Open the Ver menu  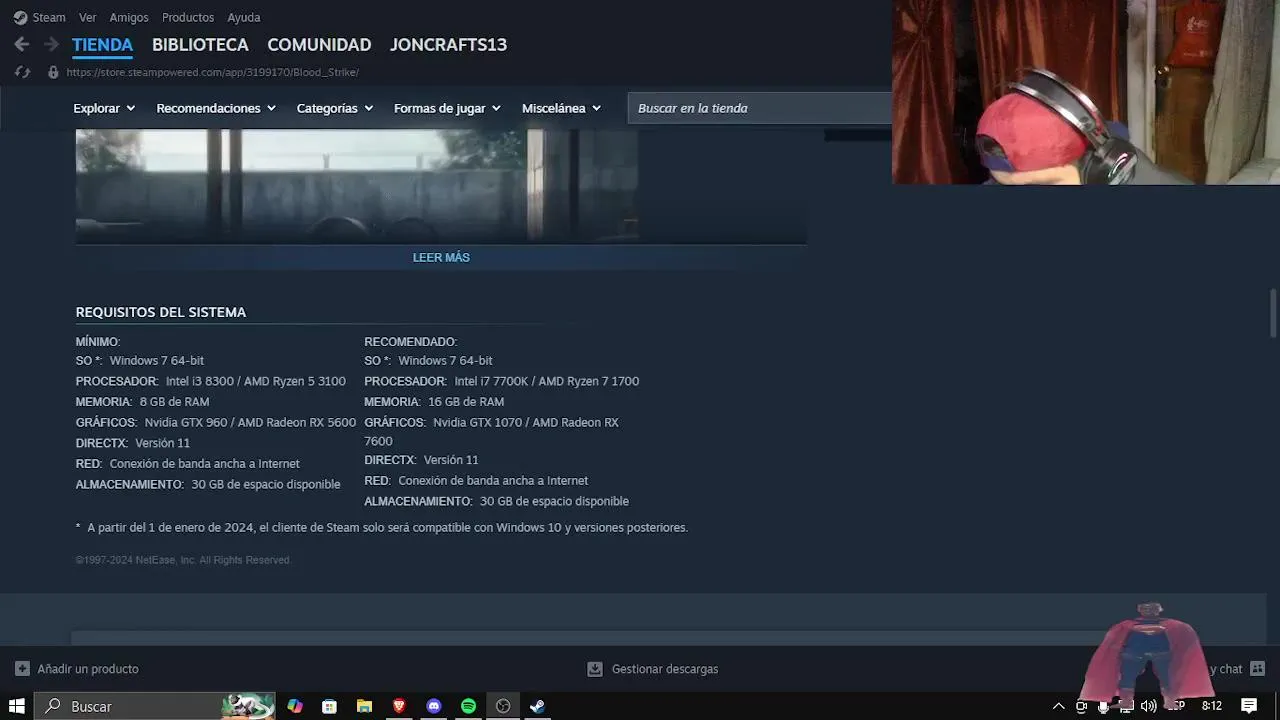tap(88, 17)
